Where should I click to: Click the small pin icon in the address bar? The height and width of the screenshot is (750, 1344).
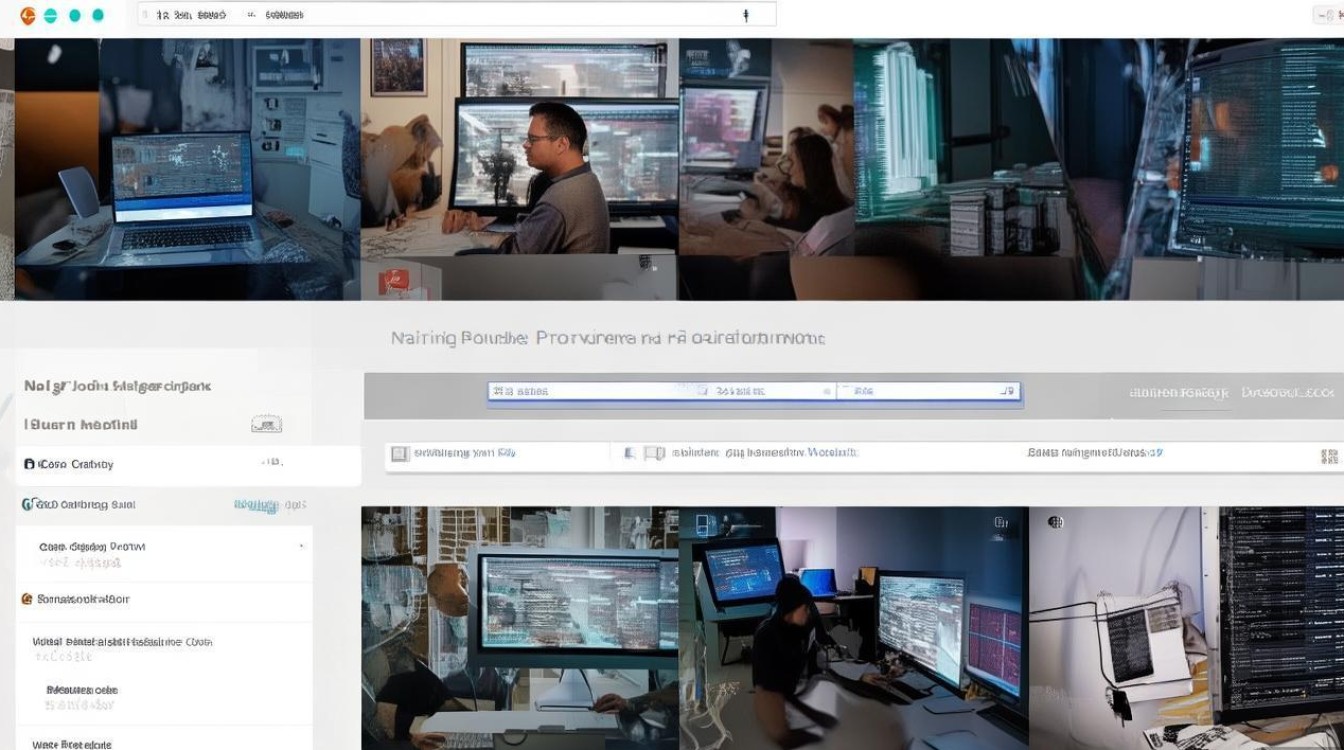click(x=745, y=15)
